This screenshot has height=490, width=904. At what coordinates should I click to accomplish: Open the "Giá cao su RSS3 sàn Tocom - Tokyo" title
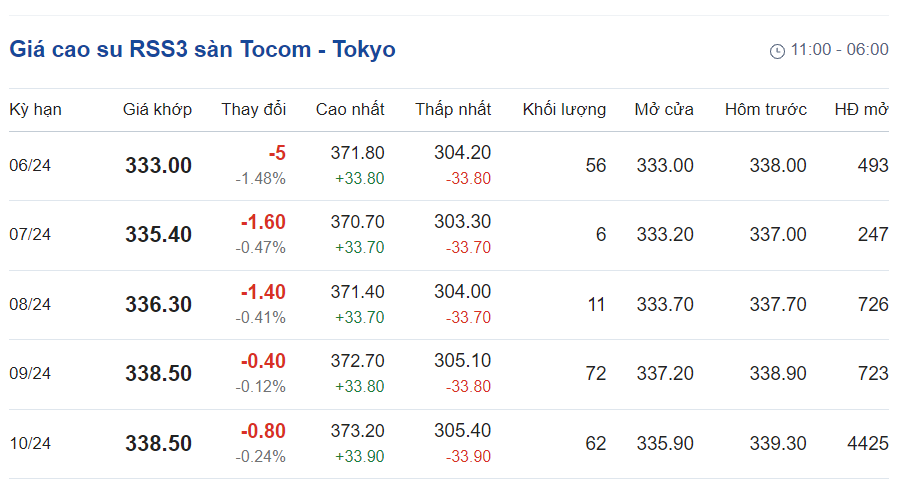(203, 50)
